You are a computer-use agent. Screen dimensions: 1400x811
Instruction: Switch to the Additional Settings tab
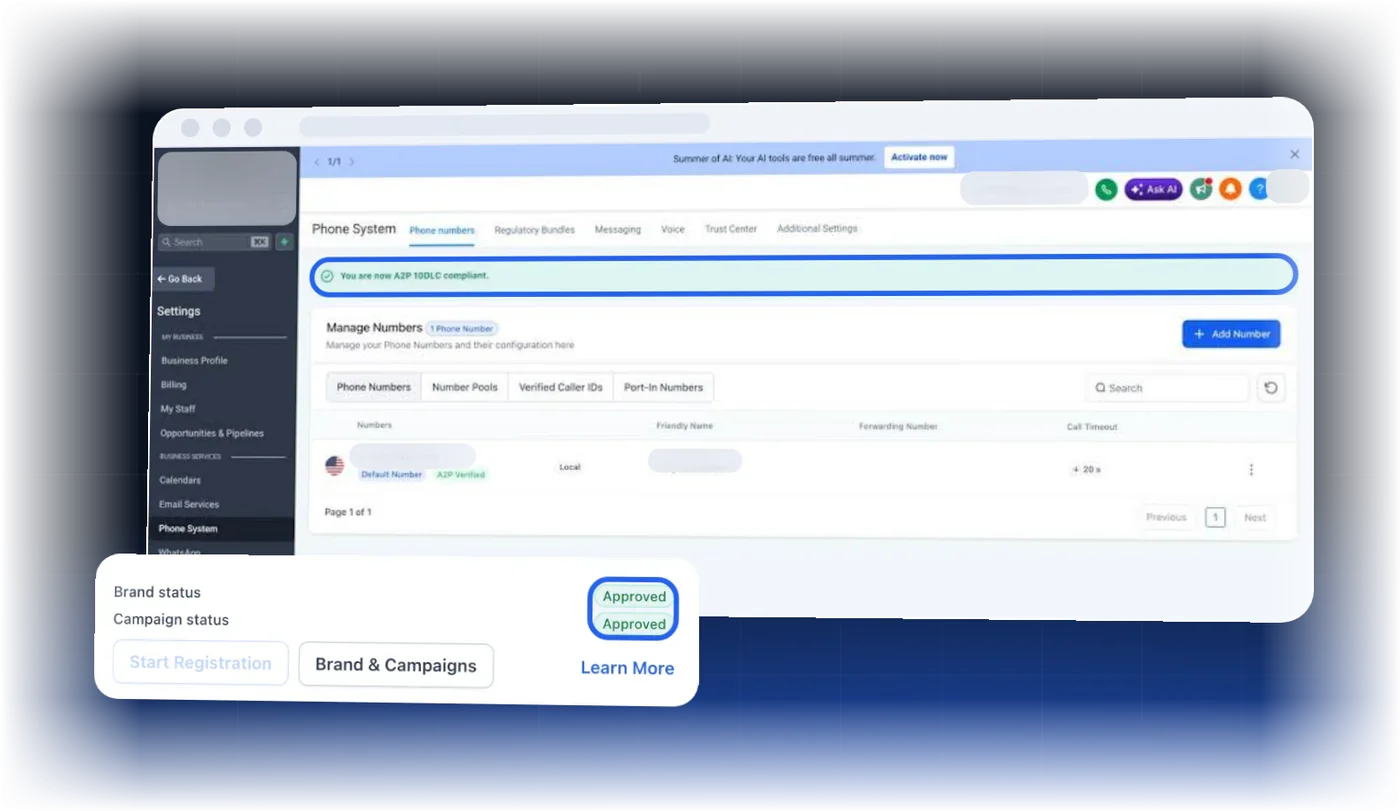817,228
